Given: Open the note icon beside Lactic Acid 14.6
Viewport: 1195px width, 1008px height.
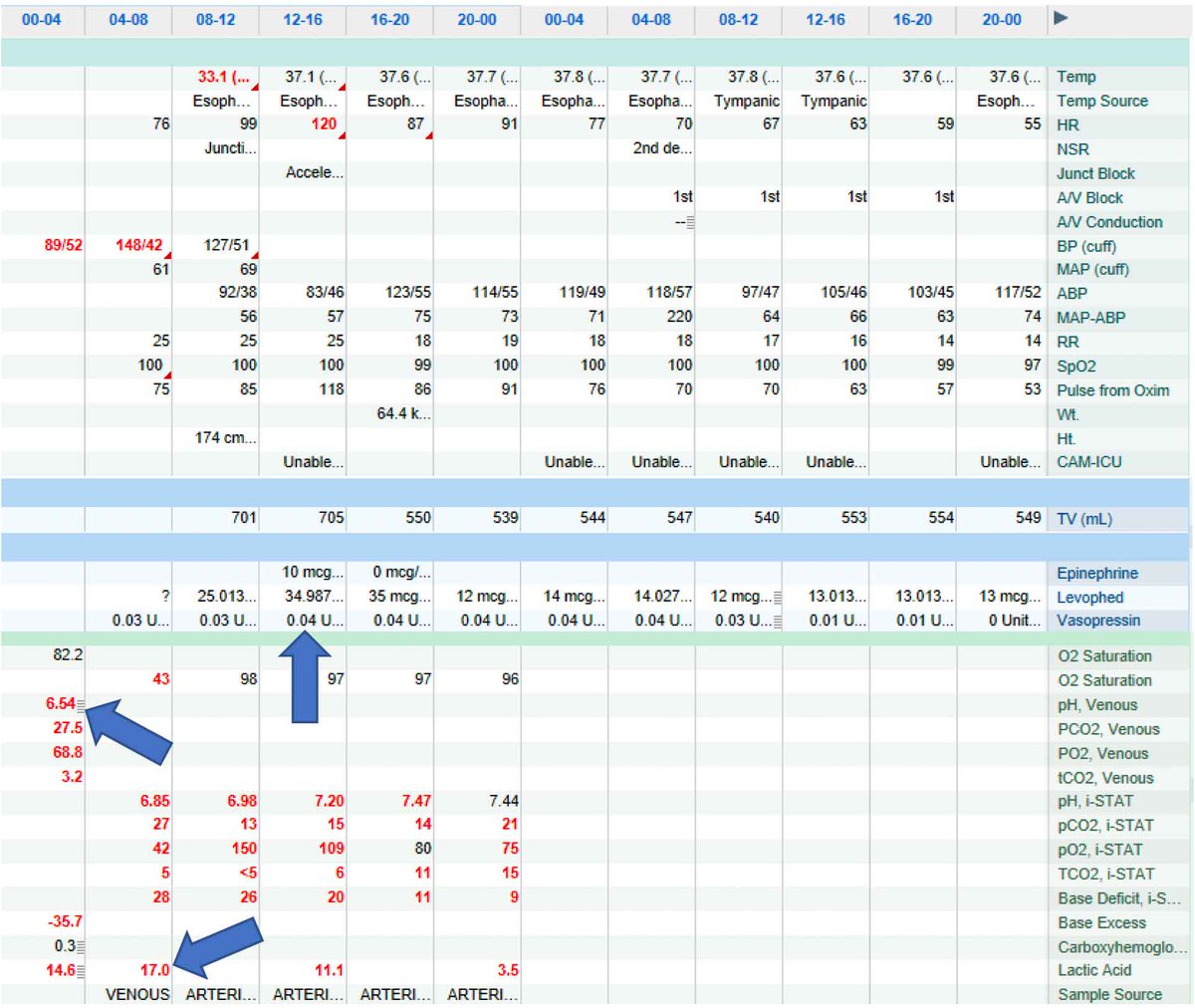Looking at the screenshot, I should (81, 971).
